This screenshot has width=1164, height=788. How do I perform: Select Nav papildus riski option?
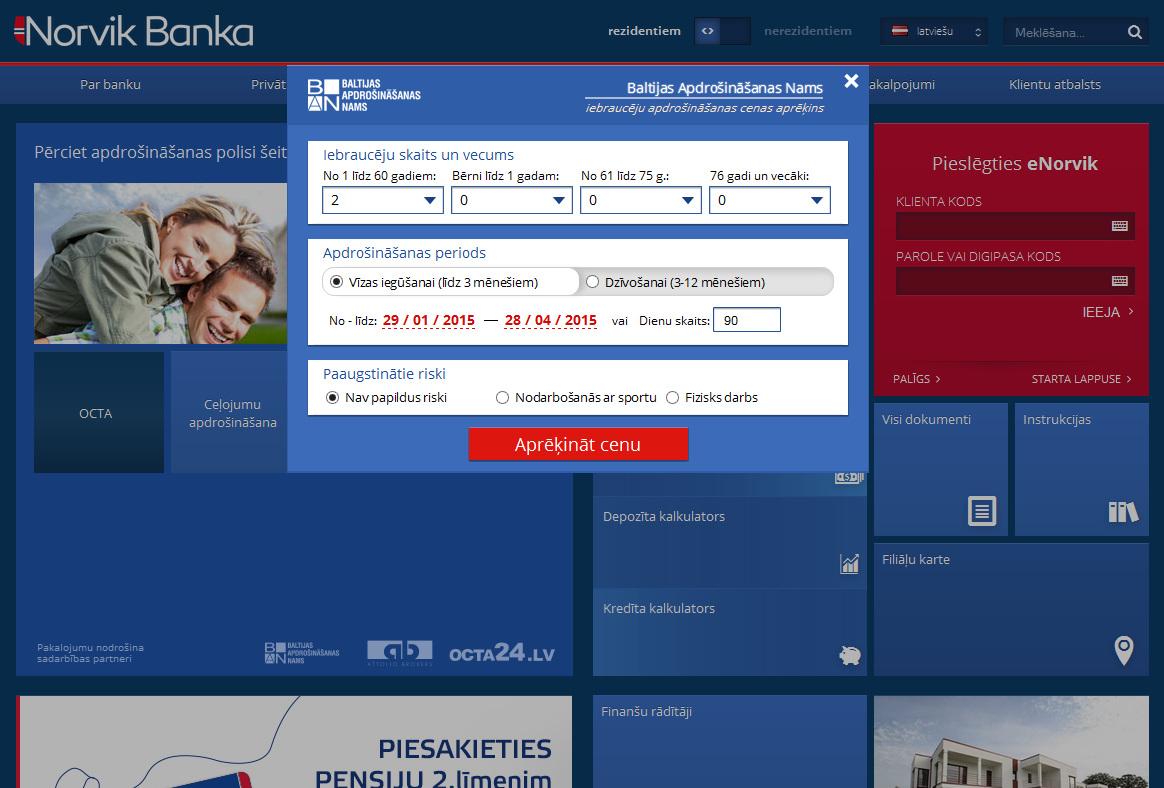coord(333,398)
